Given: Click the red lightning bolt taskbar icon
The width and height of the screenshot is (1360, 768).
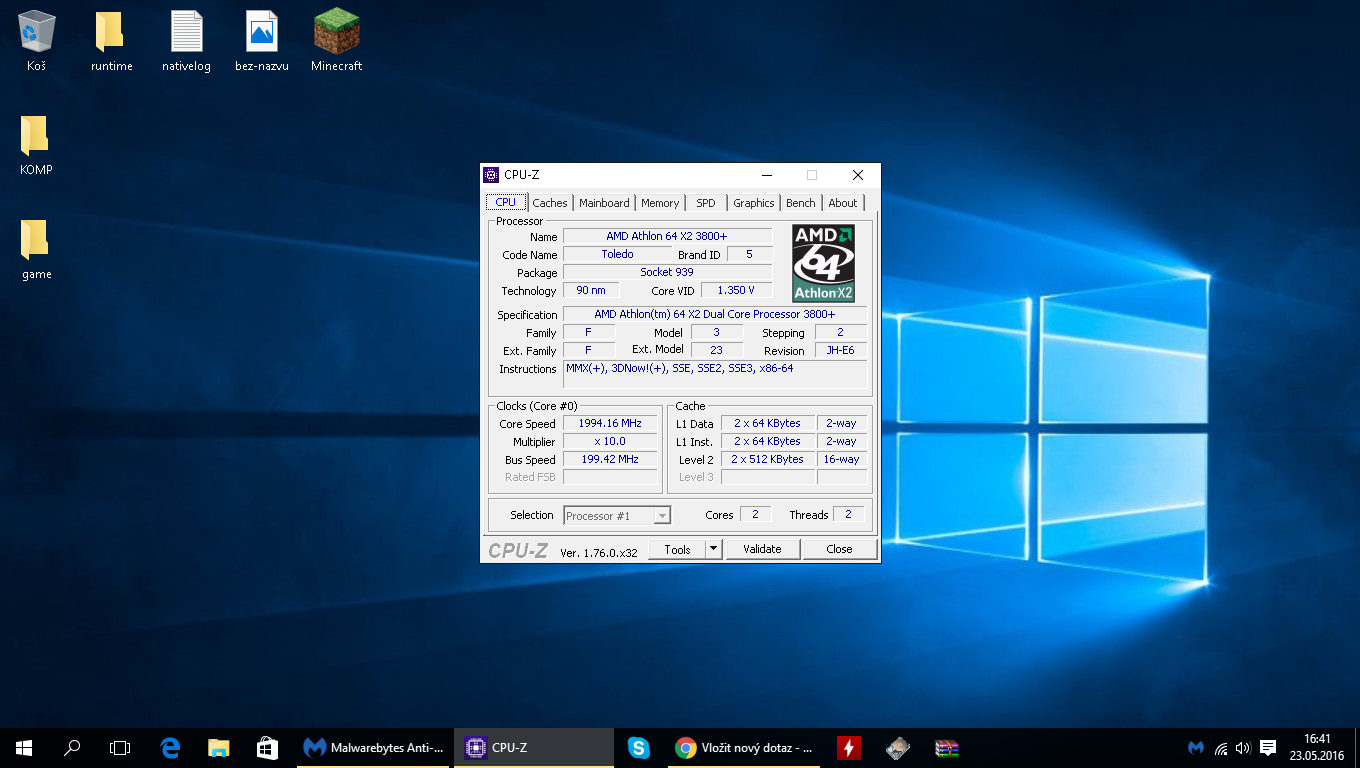Looking at the screenshot, I should click(x=848, y=747).
